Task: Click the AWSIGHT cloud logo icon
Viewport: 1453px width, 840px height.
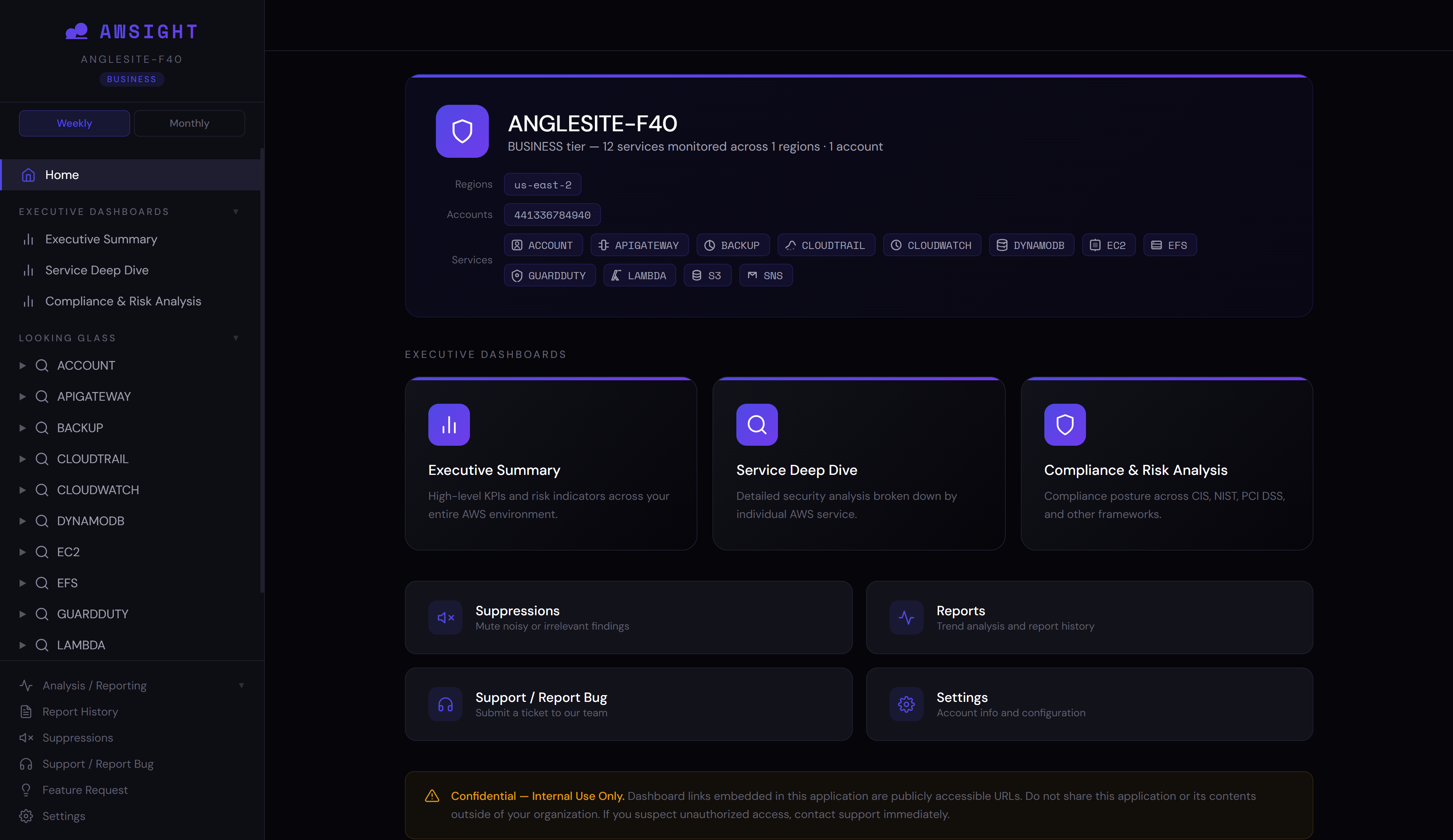Action: [x=77, y=31]
